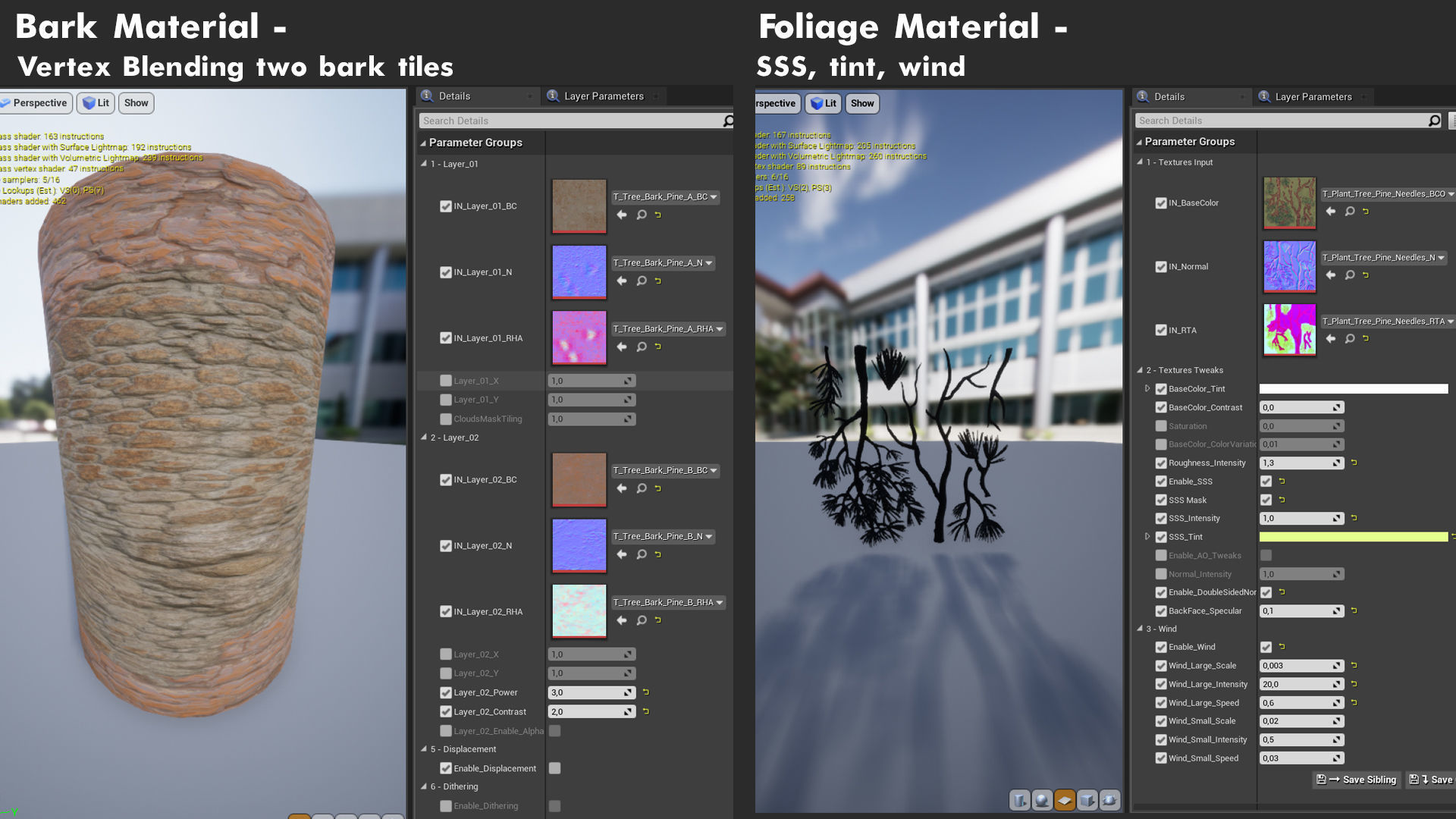The image size is (1456, 819).
Task: Click the yellow-green SSS_Tint color swatch
Action: 1353,537
